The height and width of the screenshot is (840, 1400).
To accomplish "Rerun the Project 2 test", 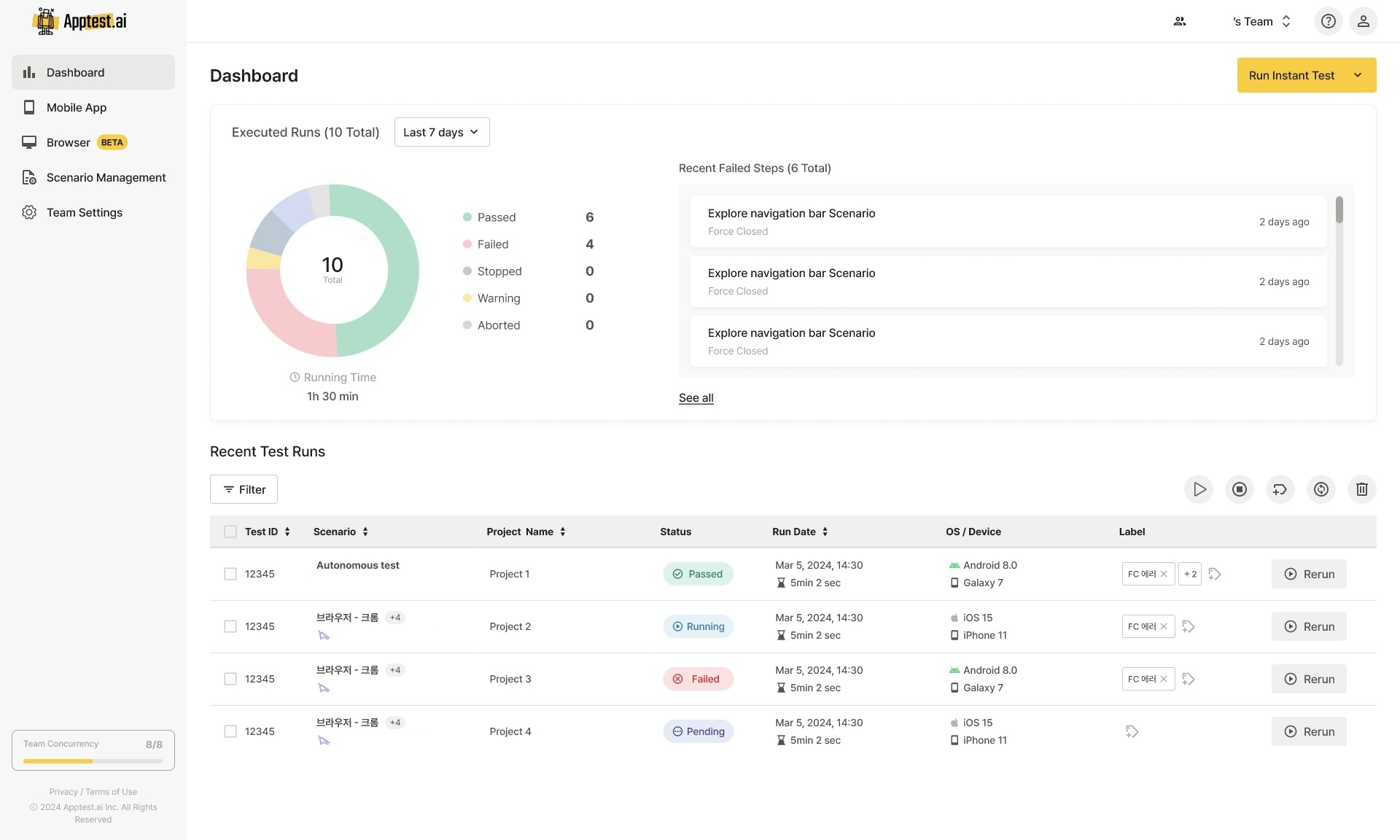I will click(x=1309, y=626).
